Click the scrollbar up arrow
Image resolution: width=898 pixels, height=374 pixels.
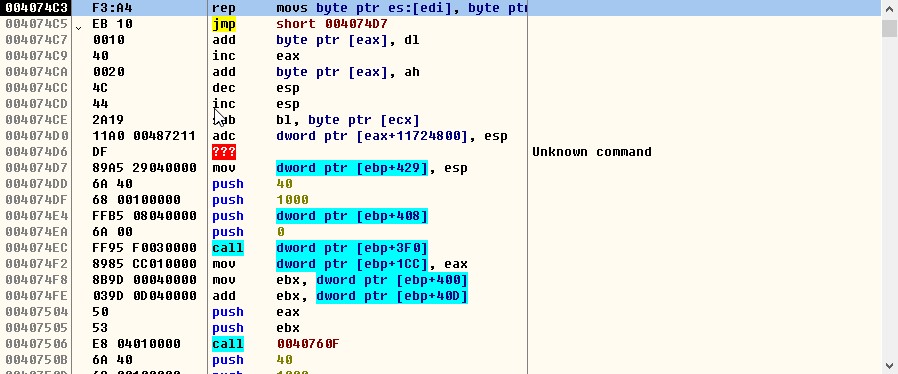[x=889, y=9]
